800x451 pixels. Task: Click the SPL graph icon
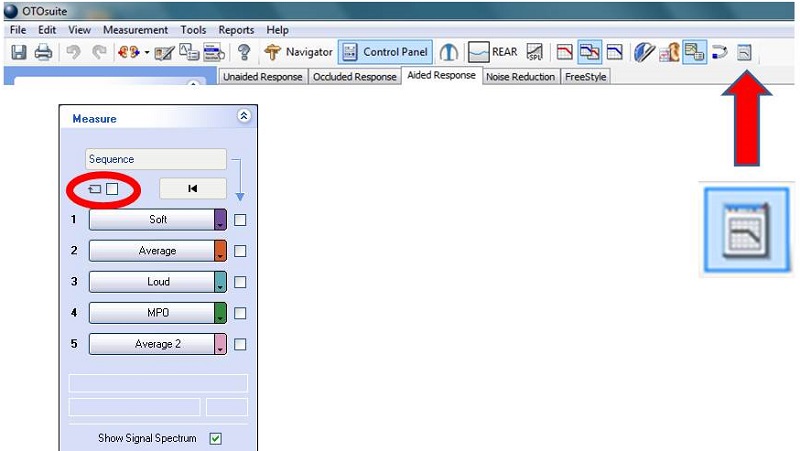(535, 52)
